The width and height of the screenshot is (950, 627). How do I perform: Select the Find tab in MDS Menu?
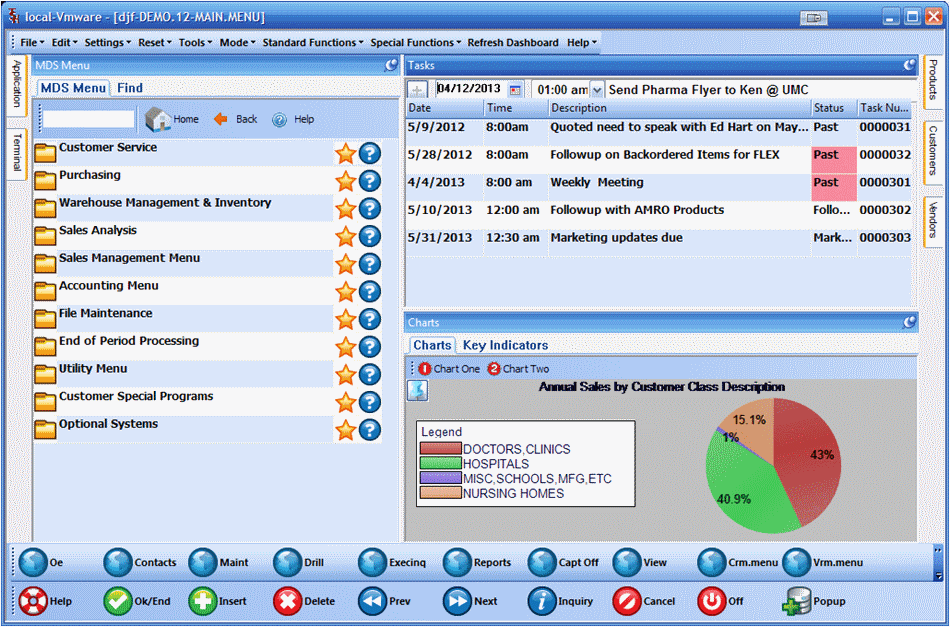tap(129, 87)
